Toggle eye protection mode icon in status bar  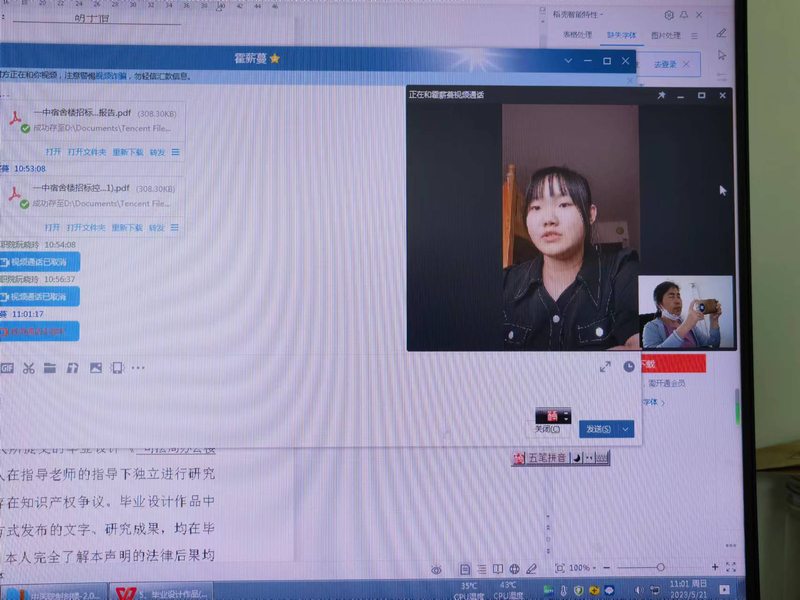click(x=437, y=569)
